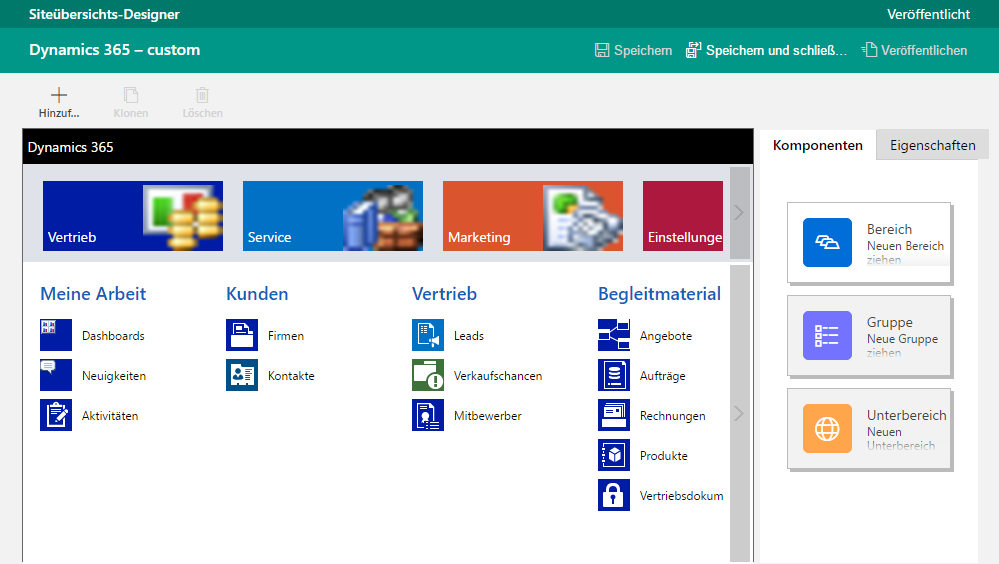Select the Bereich component tile

pos(869,243)
